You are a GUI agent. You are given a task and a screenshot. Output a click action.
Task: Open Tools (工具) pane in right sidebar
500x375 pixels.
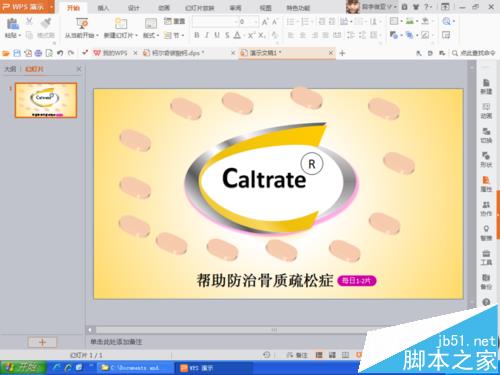[x=486, y=257]
